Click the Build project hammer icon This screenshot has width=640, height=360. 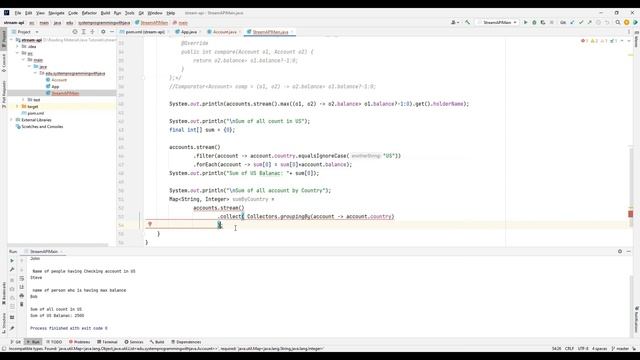(467, 22)
